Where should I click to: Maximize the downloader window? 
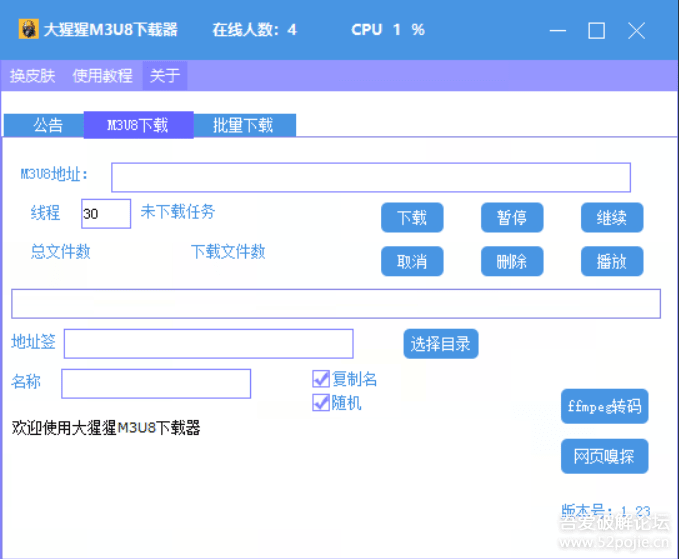pos(597,31)
